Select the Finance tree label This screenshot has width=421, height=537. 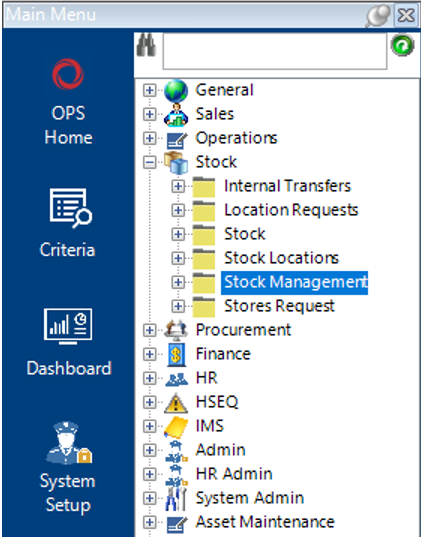[x=223, y=354]
